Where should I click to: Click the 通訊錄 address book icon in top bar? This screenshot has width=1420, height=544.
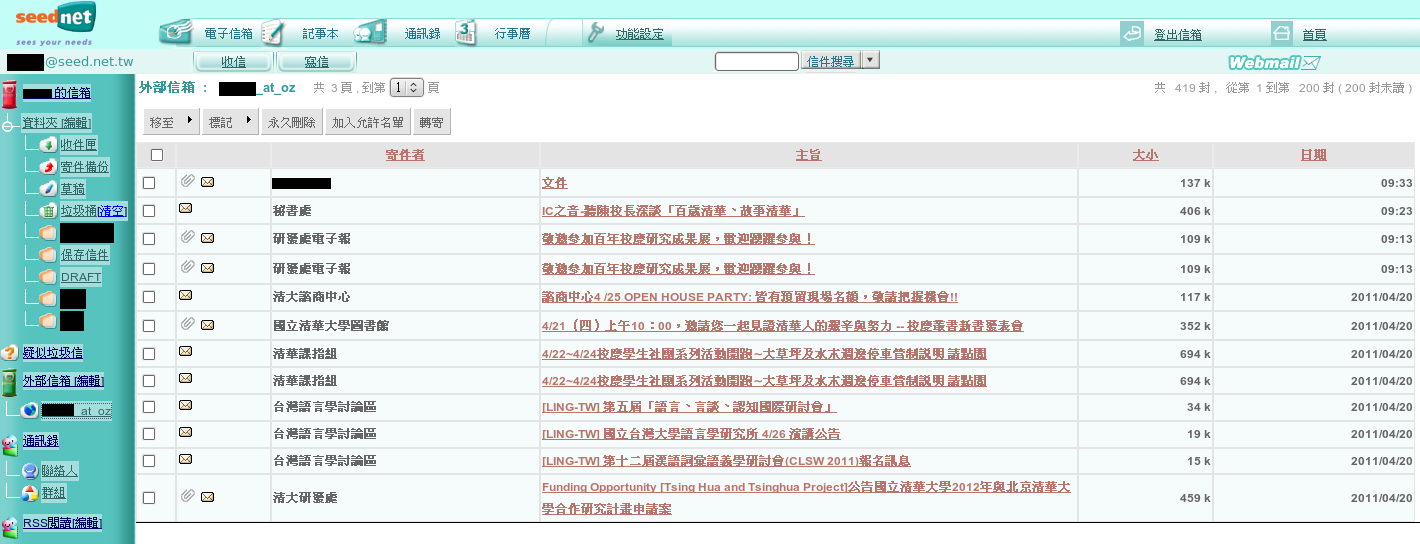pos(370,32)
